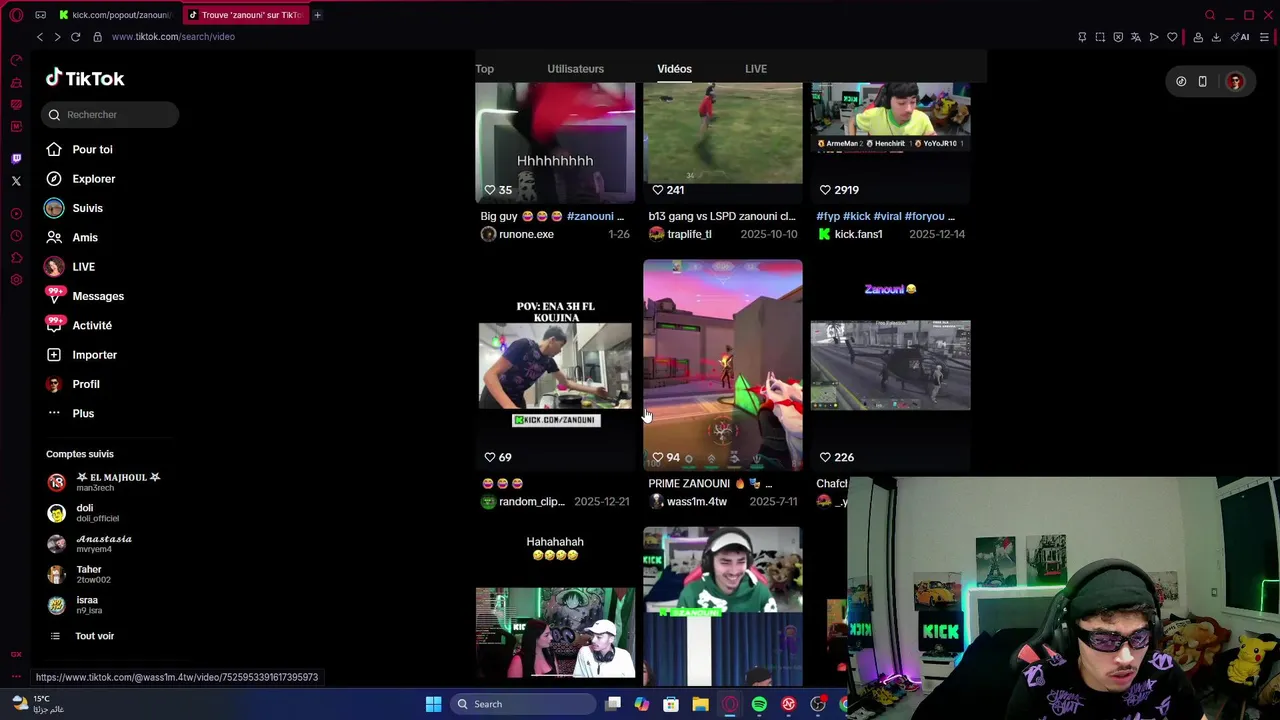Open TikTok get-app phone icon
Image resolution: width=1280 pixels, height=720 pixels.
tap(1202, 82)
